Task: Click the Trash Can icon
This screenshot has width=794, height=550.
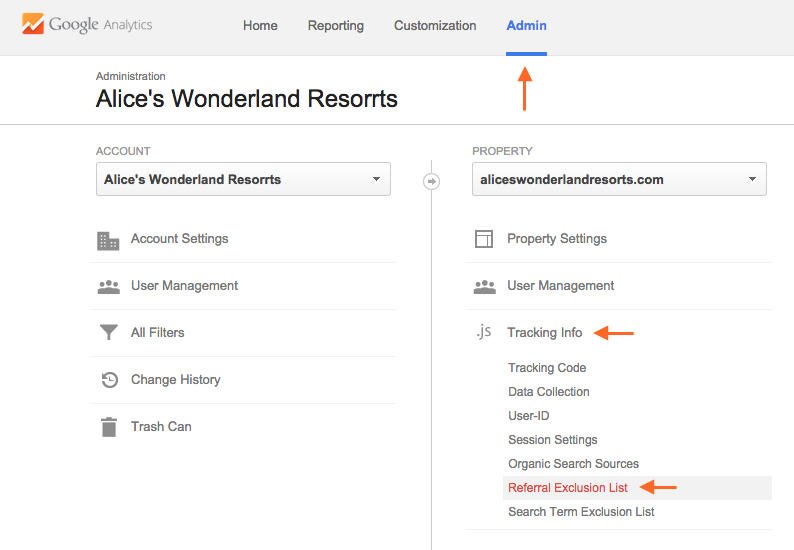Action: click(109, 427)
